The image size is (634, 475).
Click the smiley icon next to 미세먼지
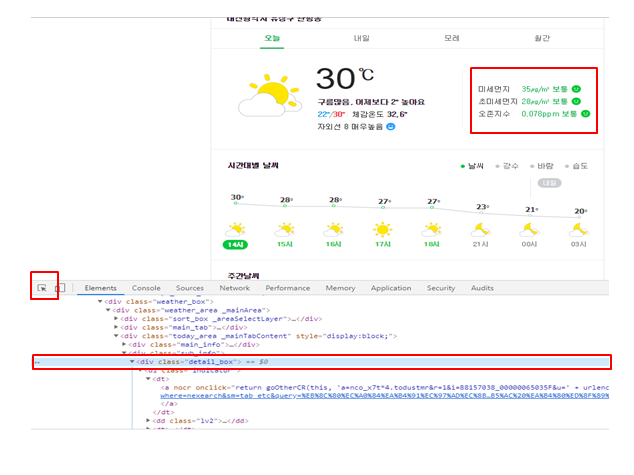[x=576, y=89]
